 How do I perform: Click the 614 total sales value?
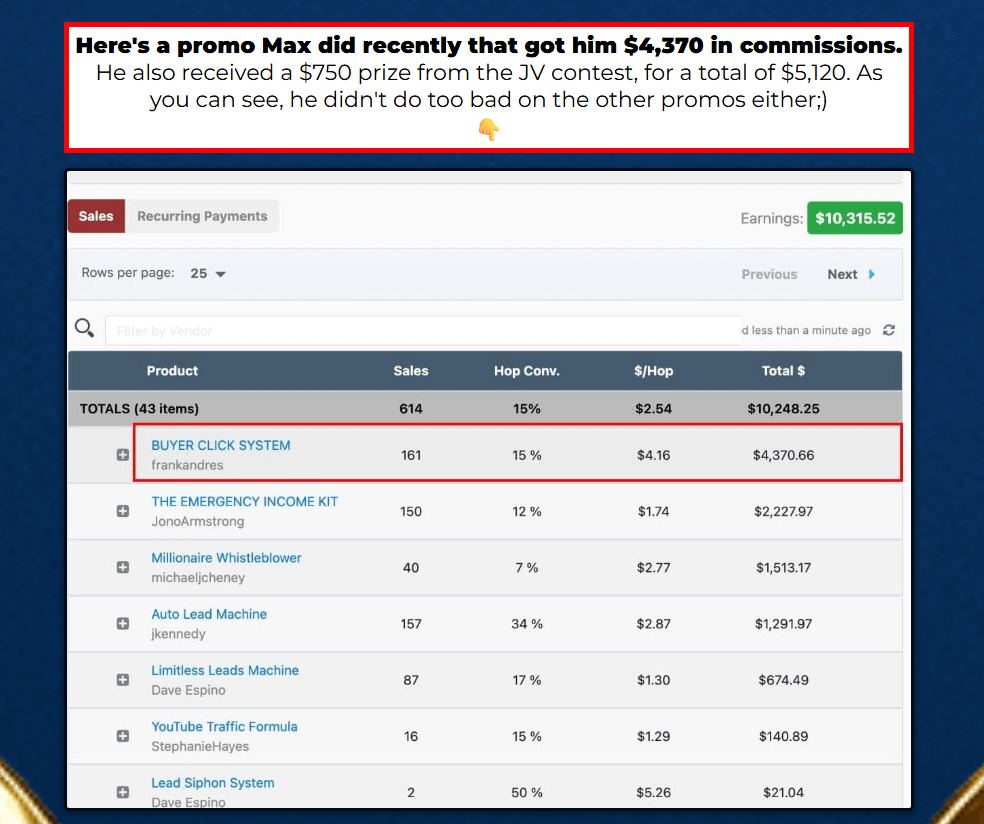tap(411, 409)
